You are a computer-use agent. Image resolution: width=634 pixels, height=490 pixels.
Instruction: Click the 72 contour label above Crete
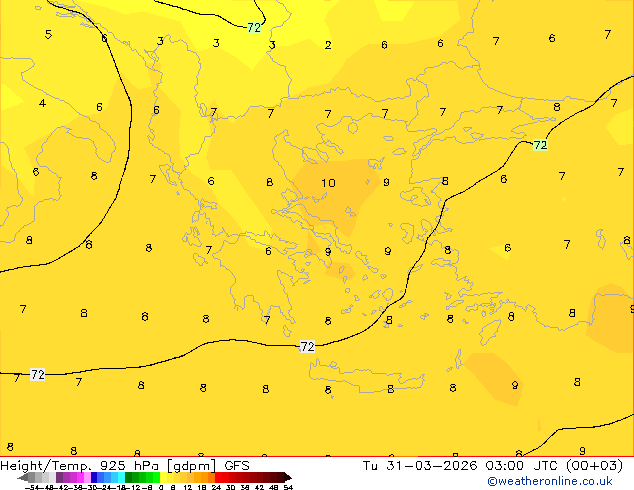(307, 346)
